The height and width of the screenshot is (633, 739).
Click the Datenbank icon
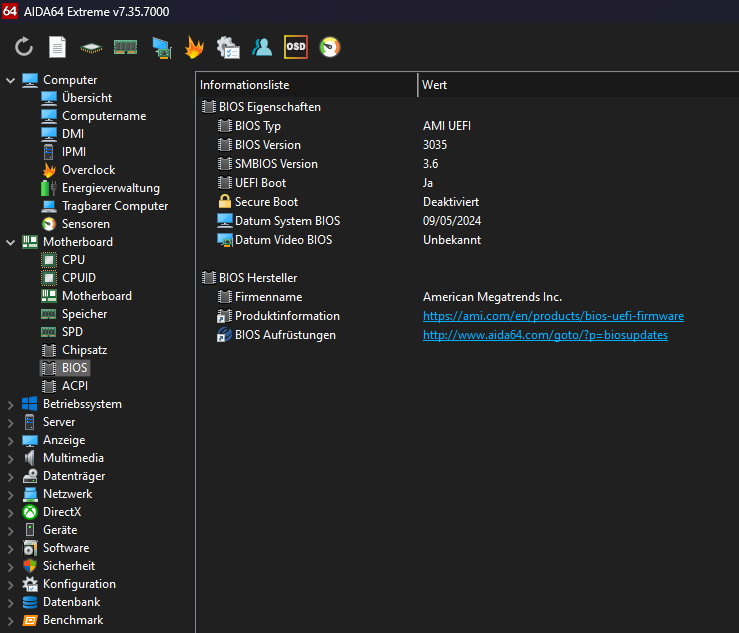point(30,602)
